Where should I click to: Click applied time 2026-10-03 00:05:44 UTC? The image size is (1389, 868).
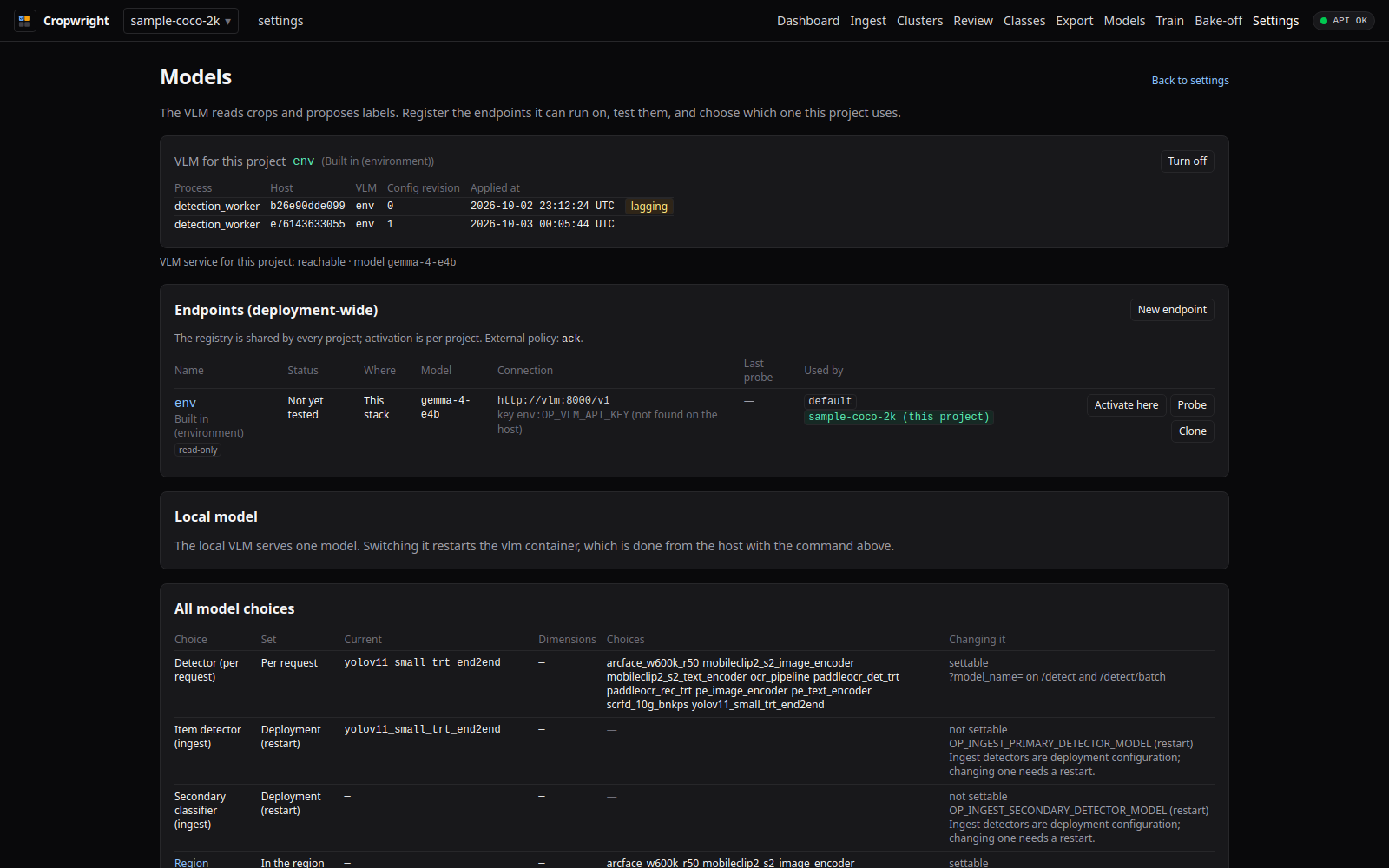tap(542, 225)
